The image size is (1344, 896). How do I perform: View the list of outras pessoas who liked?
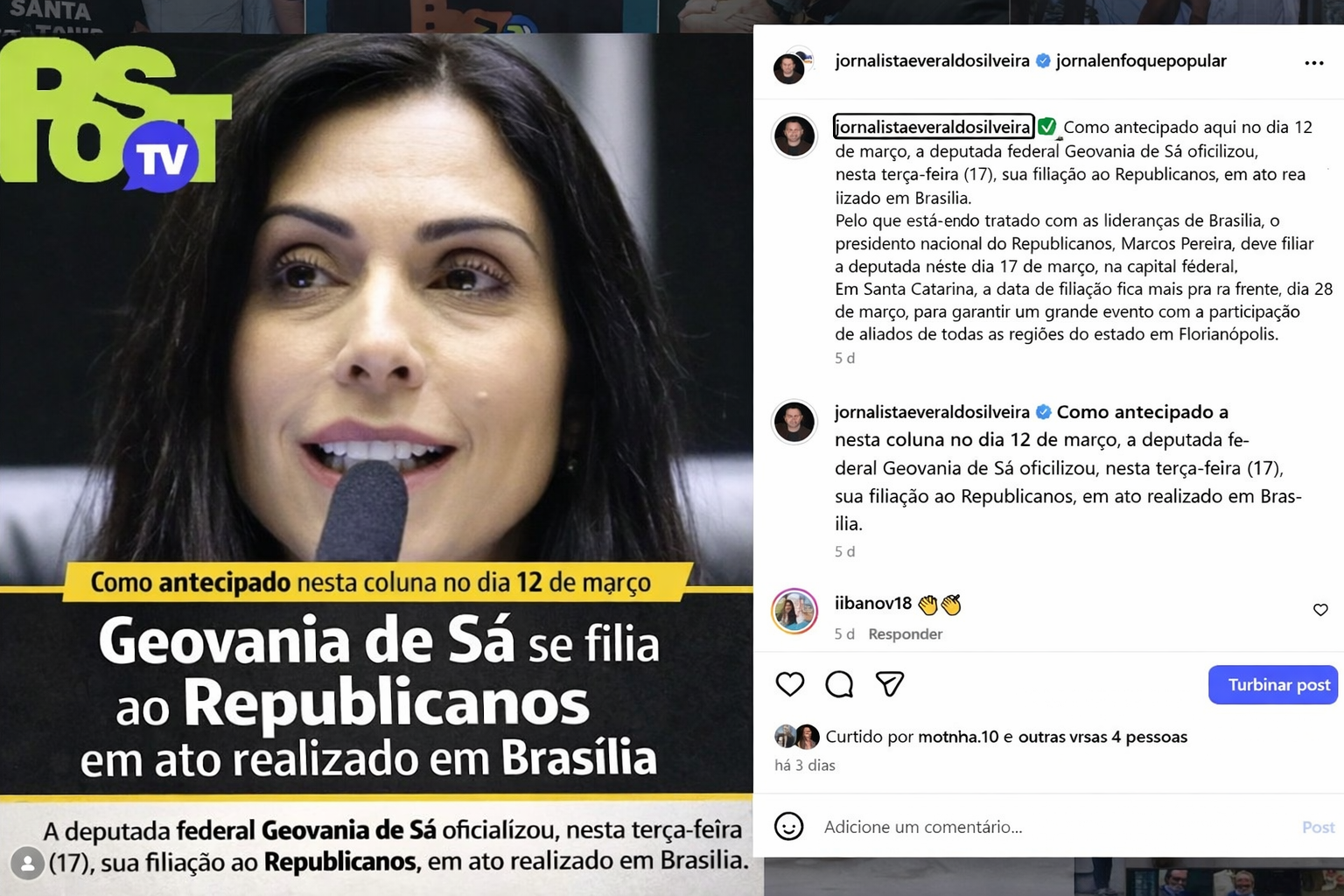tap(1102, 737)
